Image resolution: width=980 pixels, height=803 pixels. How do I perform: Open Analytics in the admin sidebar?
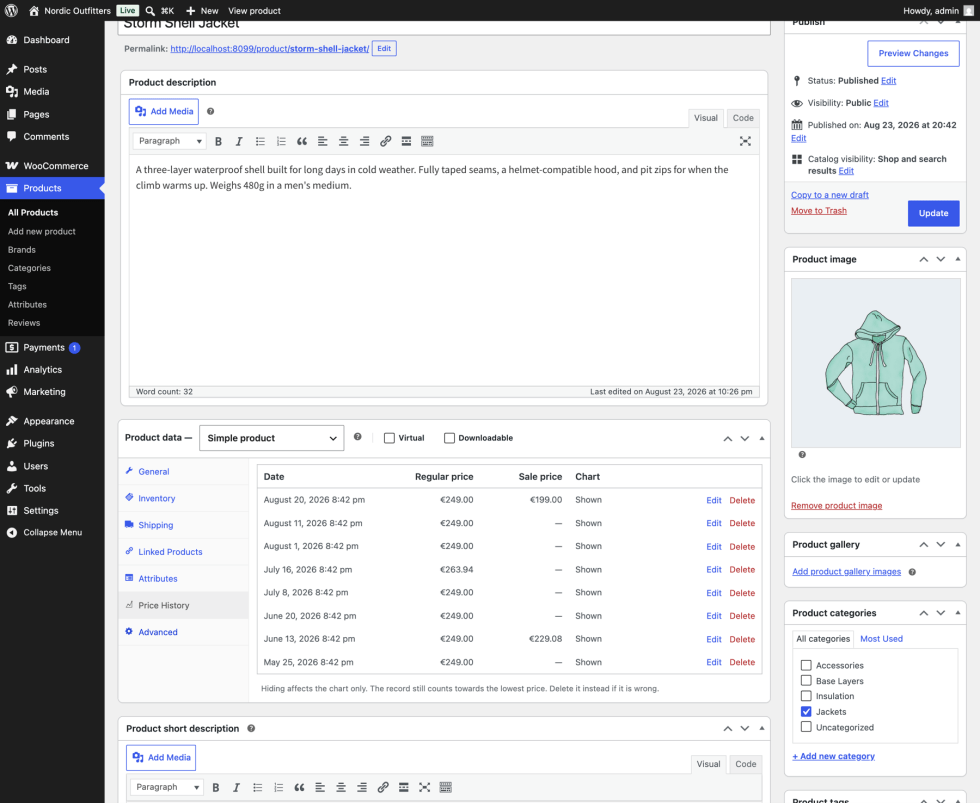(x=42, y=369)
